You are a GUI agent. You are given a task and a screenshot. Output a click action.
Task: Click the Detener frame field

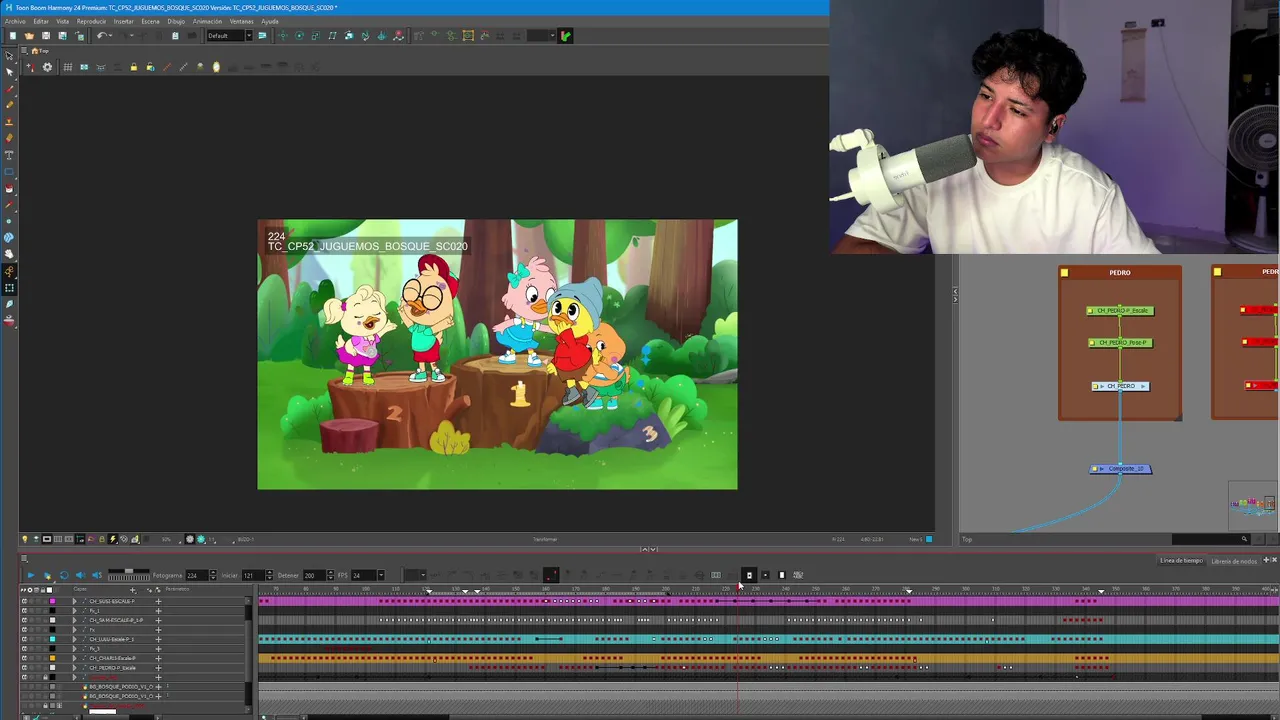315,575
